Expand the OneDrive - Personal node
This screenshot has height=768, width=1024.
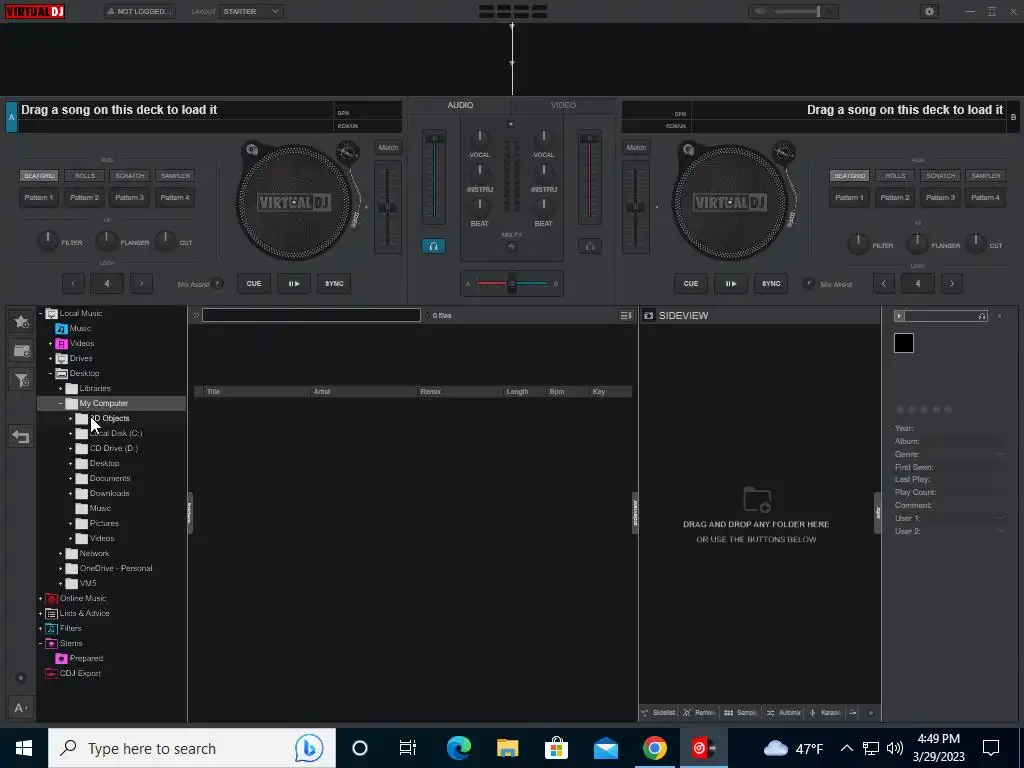click(61, 568)
